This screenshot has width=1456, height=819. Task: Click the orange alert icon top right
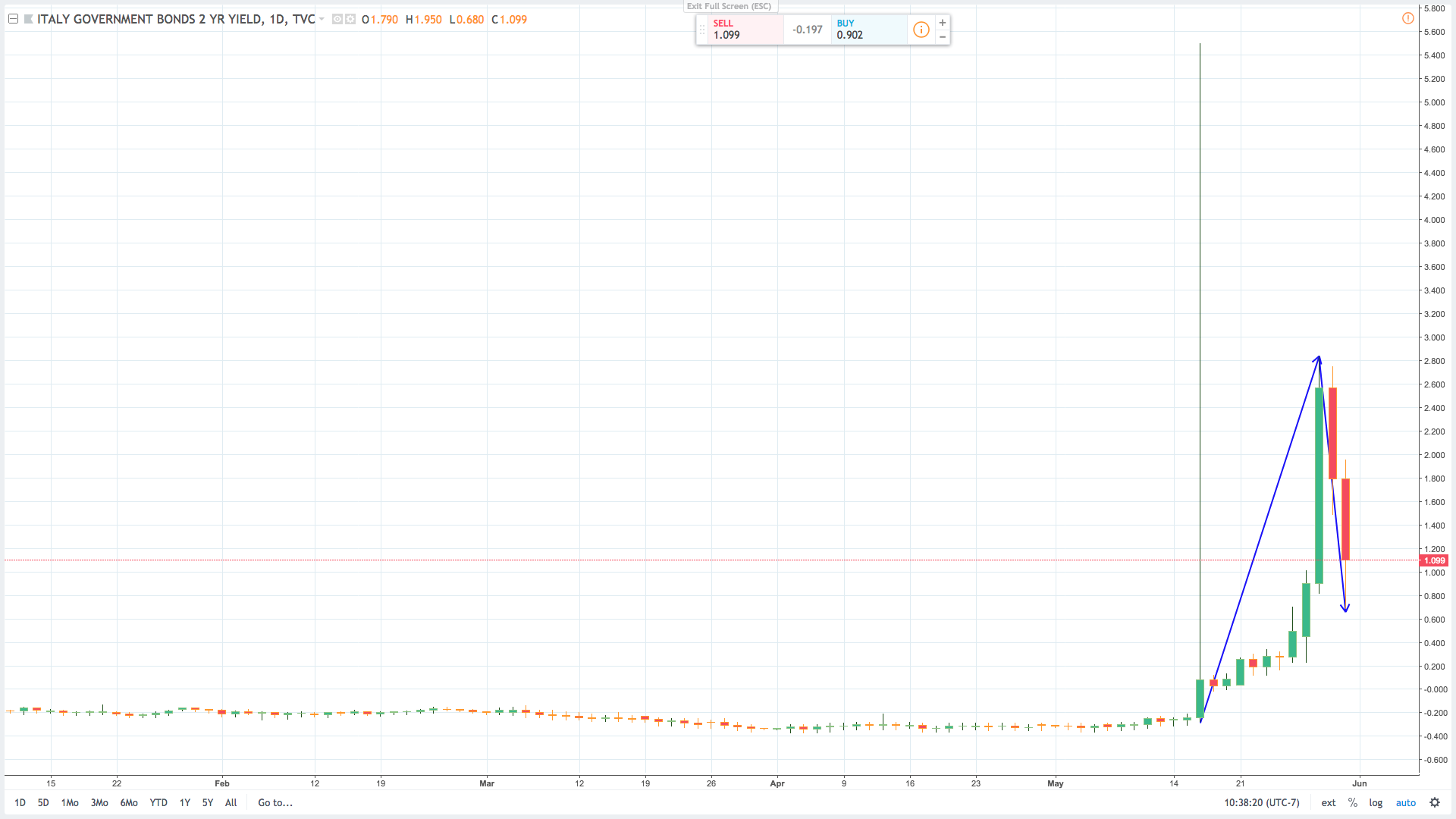(1408, 18)
